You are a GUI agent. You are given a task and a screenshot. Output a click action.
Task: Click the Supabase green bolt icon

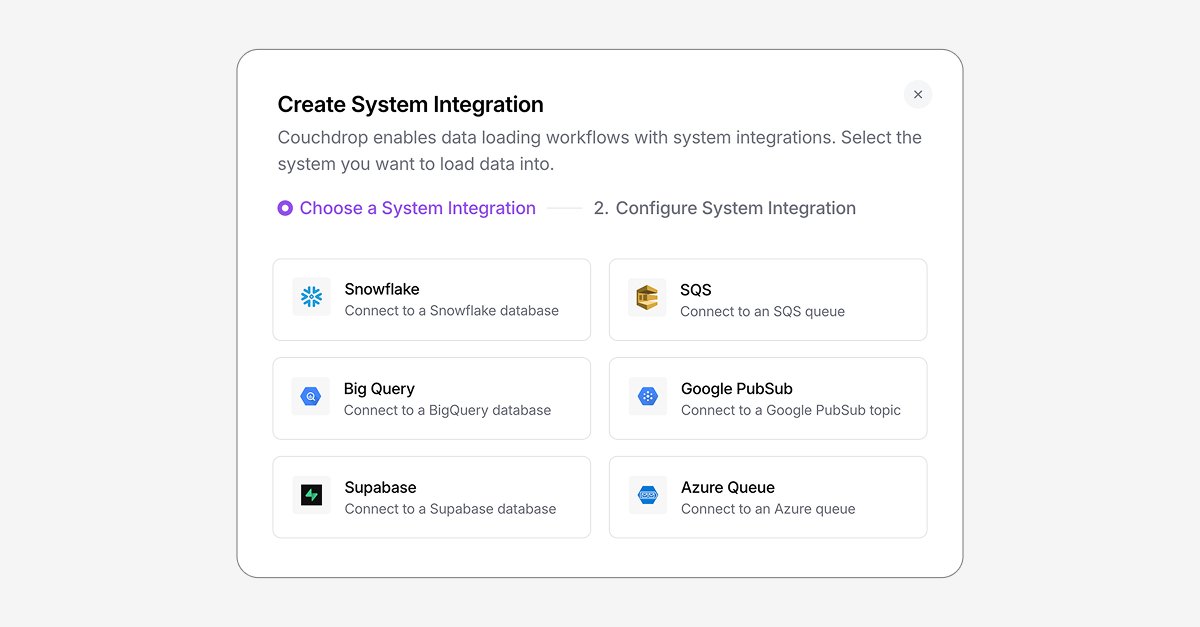click(x=311, y=495)
